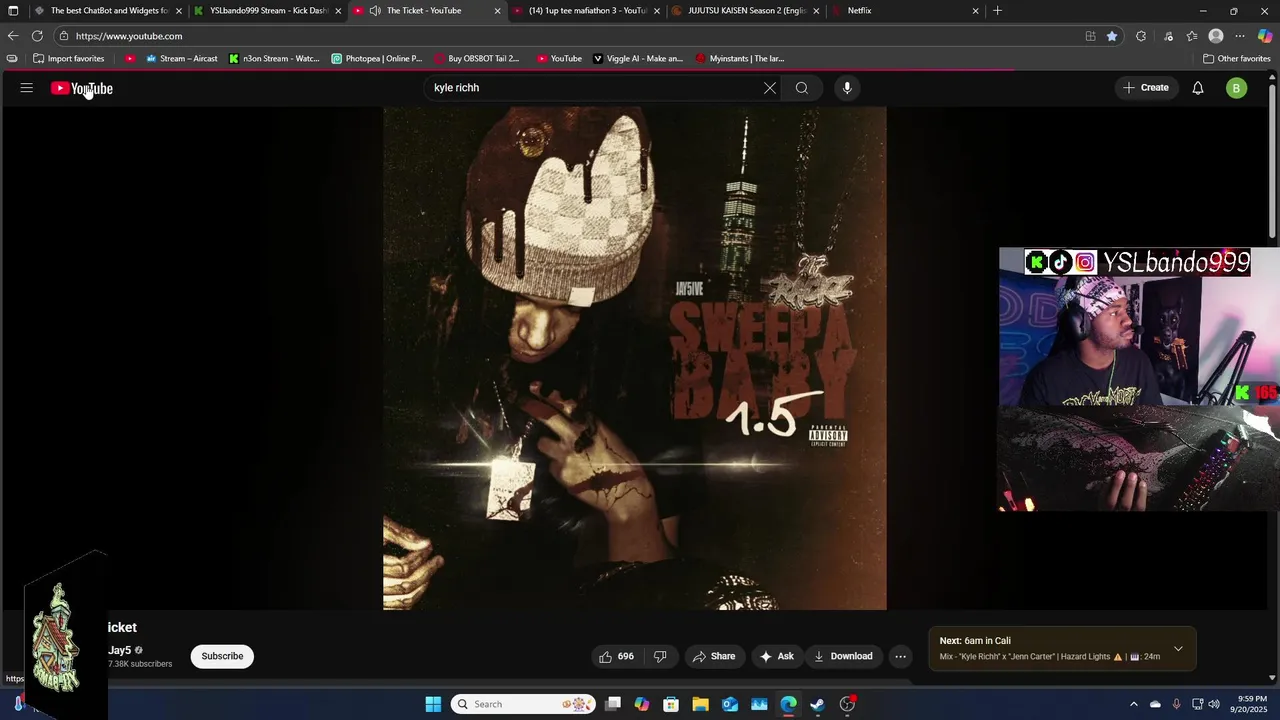Run search with the magnifier button

(x=802, y=88)
